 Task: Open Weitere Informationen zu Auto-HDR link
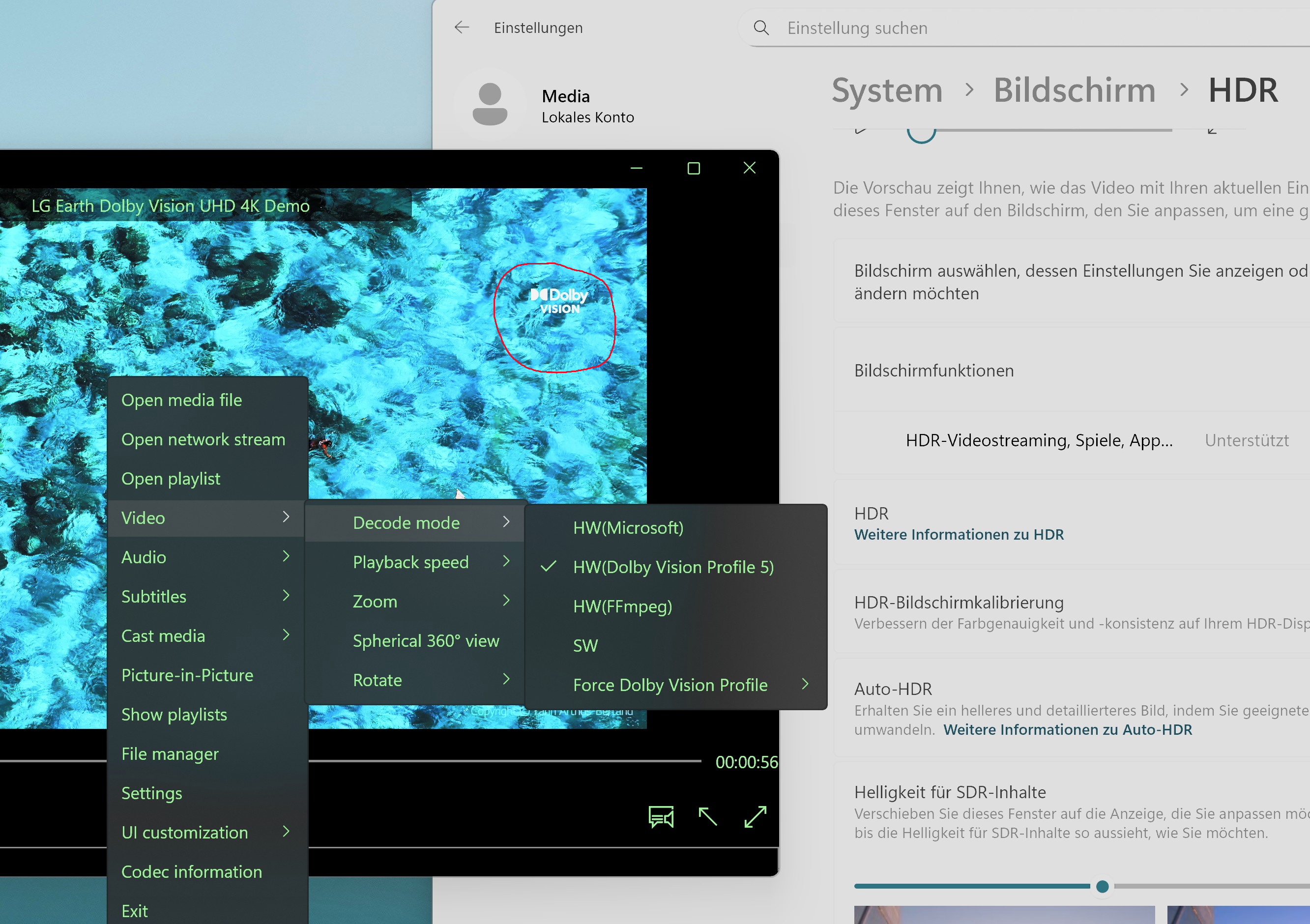coord(1067,729)
